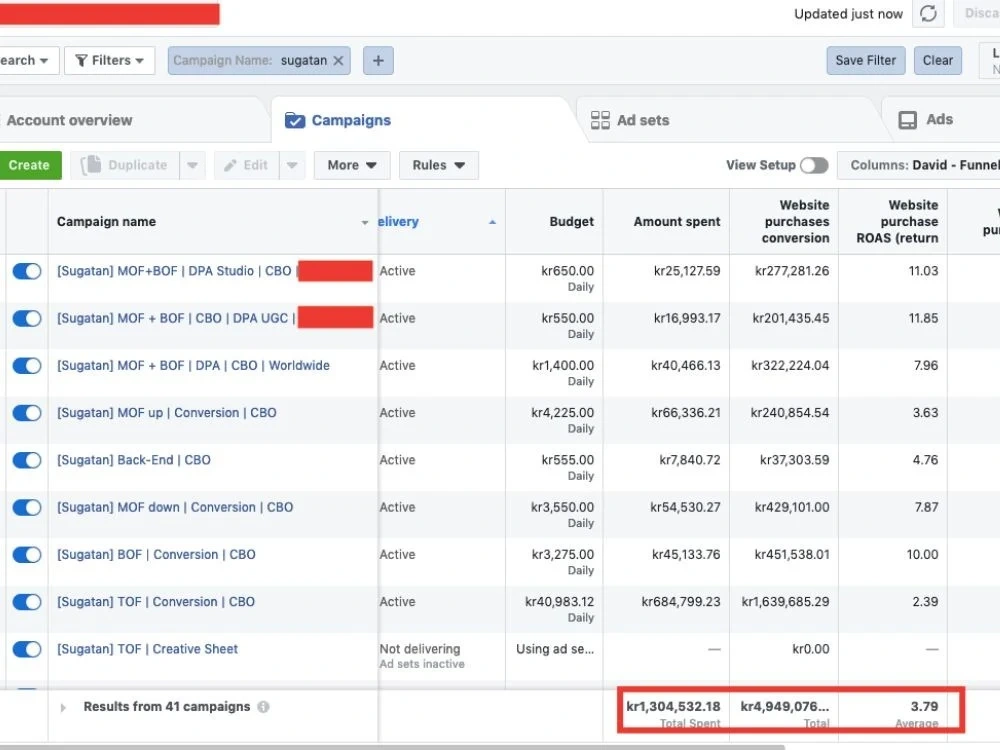The width and height of the screenshot is (1000, 750).
Task: Click the horizontal scrollbar at bottom
Action: tap(392, 747)
